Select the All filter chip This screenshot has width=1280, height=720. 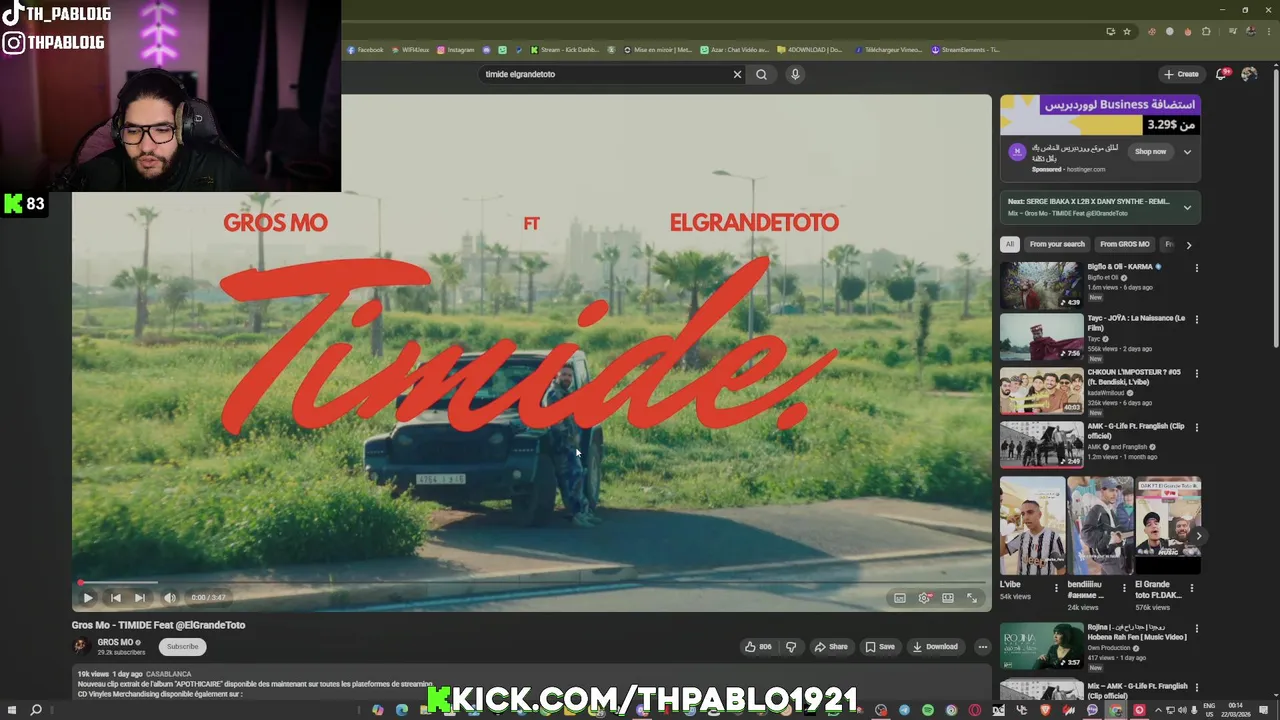click(x=1010, y=244)
